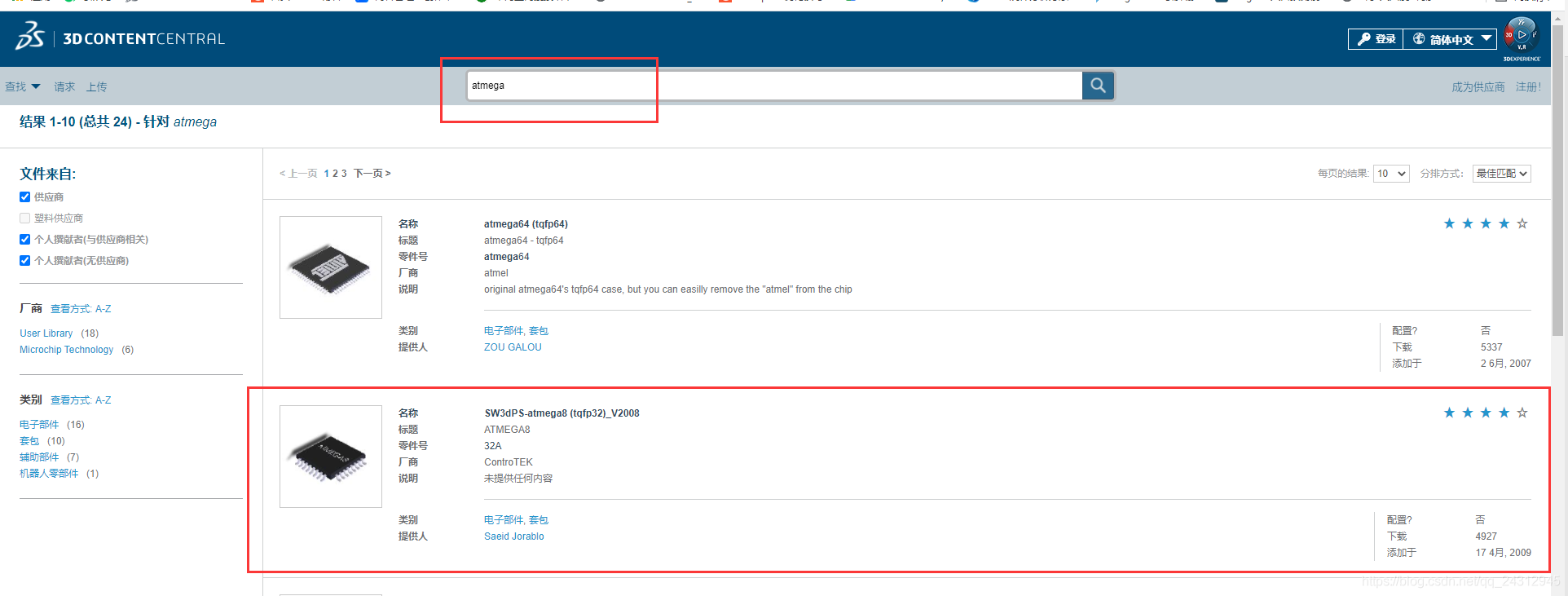Screen dimensions: 1568x596
Task: Click 下一页 next page link
Action: click(372, 174)
